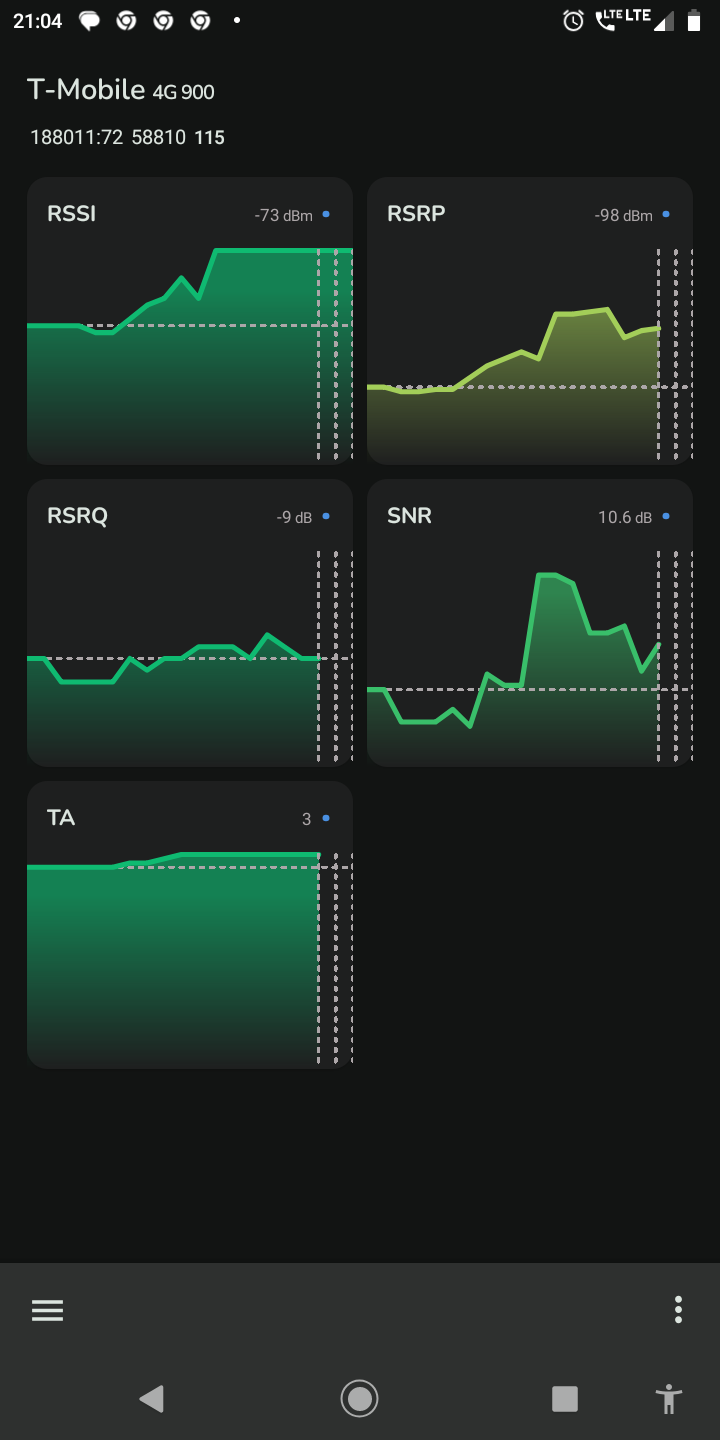Viewport: 720px width, 1440px height.
Task: Tap the blue dot beside TA value
Action: 326,819
